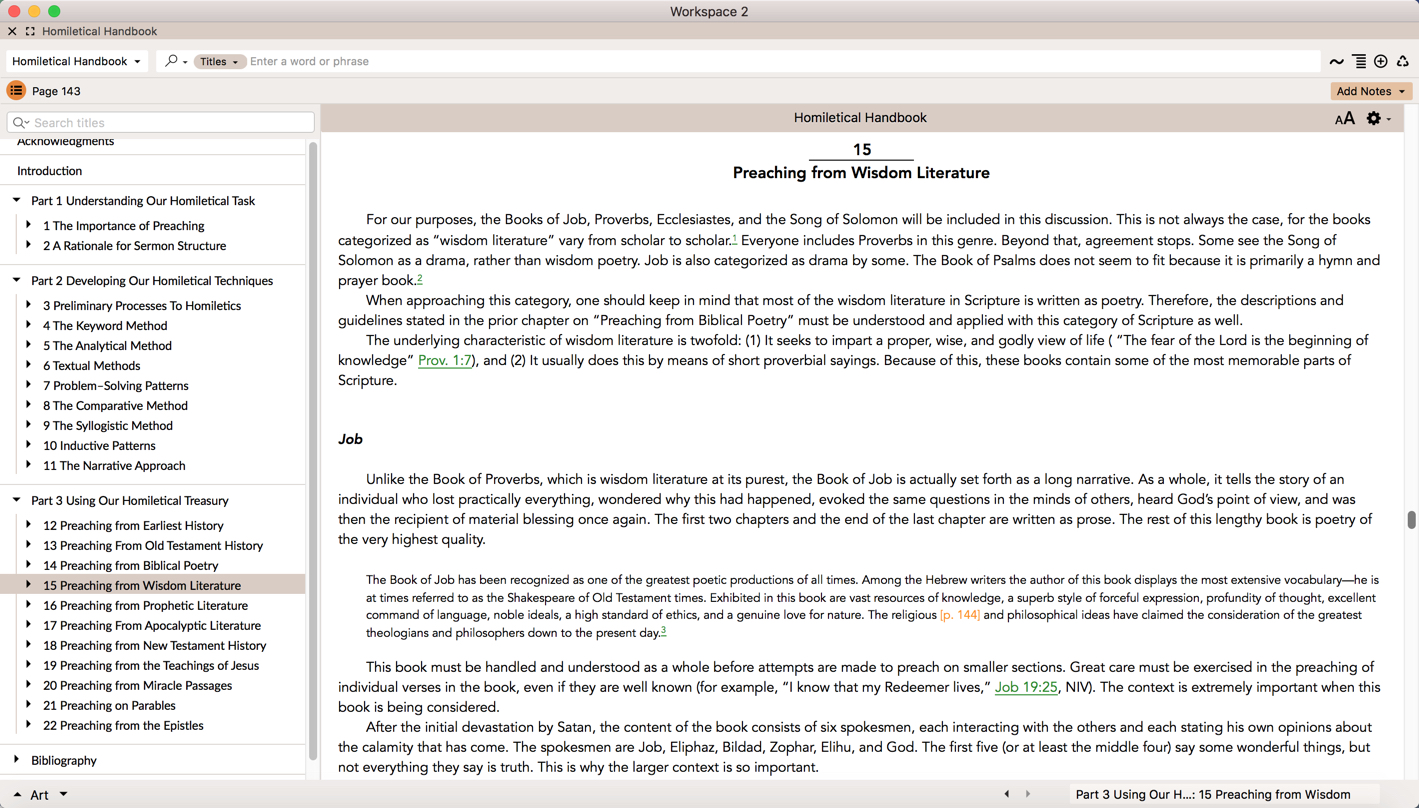
Task: Open the magnifier search options dropdown
Action: tap(175, 61)
